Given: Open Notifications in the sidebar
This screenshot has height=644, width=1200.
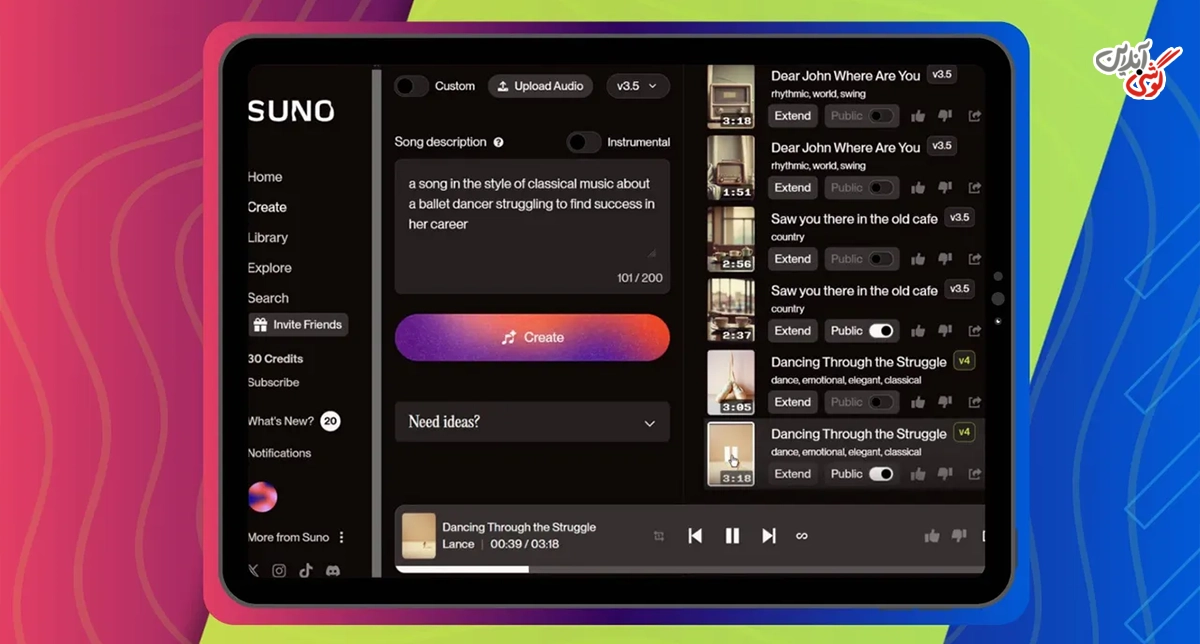Looking at the screenshot, I should (x=279, y=453).
